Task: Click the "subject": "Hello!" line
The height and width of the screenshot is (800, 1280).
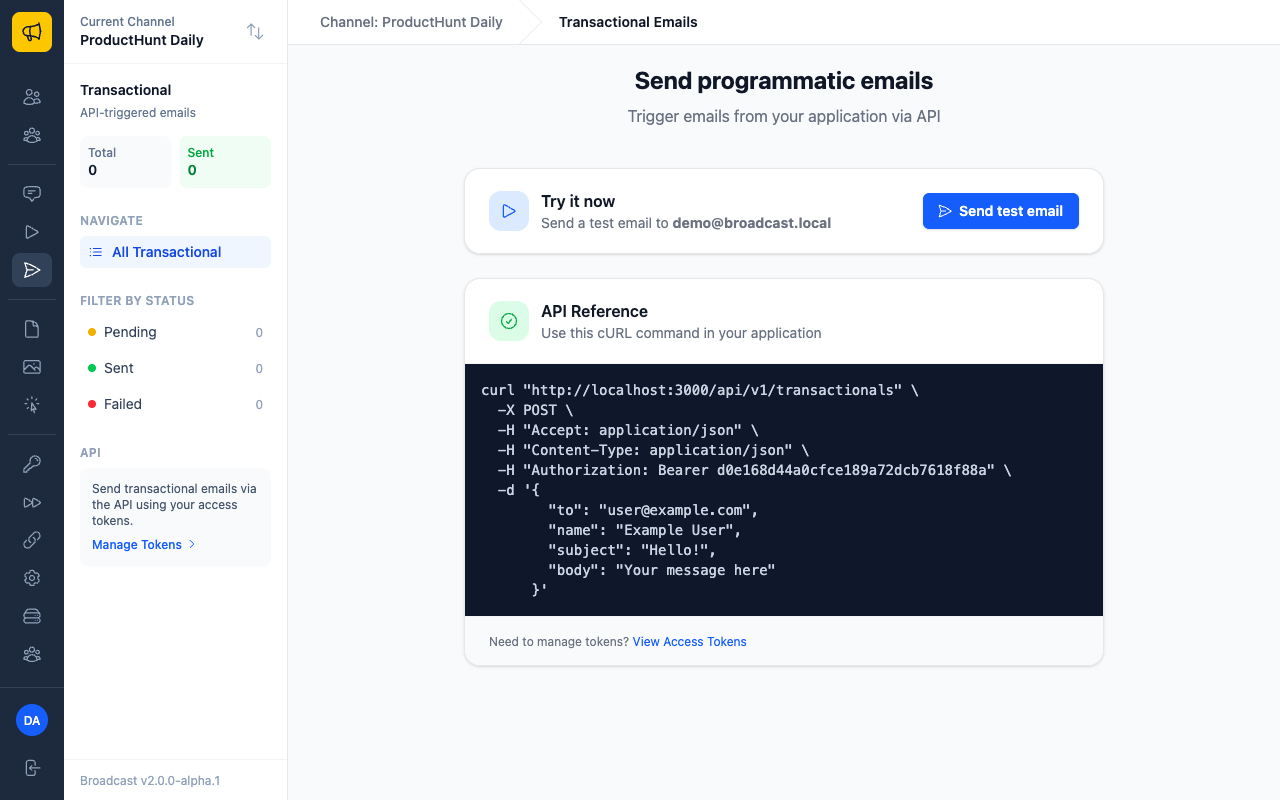Action: pos(632,550)
